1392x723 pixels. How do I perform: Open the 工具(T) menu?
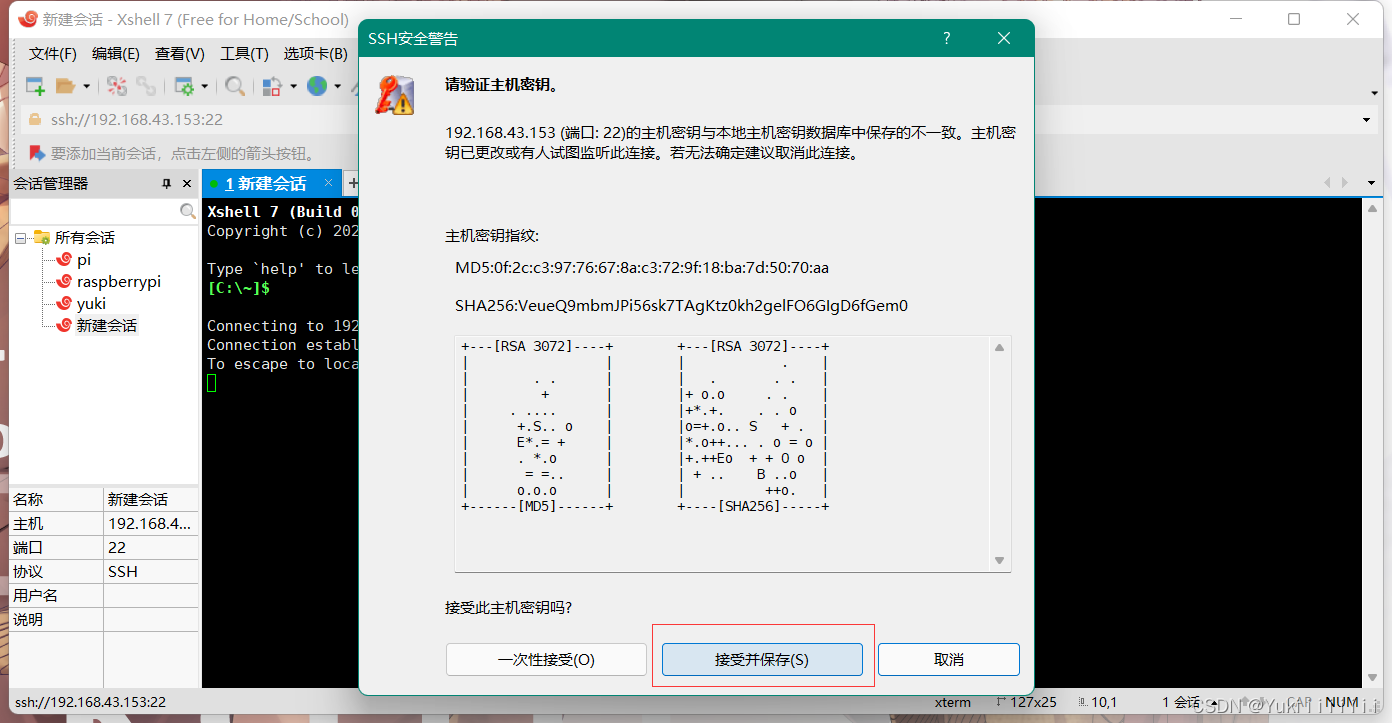tap(245, 54)
